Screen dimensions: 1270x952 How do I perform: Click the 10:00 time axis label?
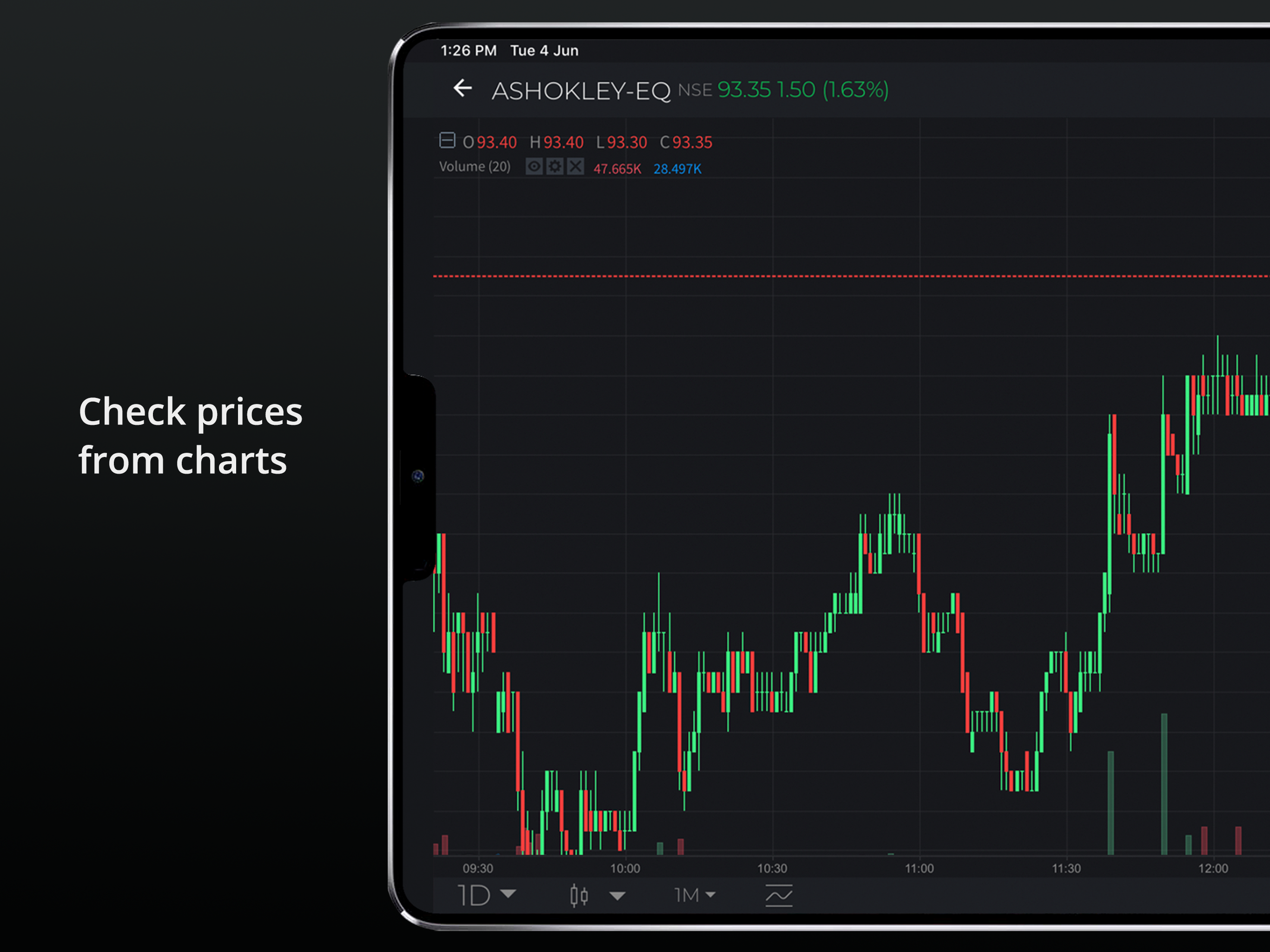[625, 868]
